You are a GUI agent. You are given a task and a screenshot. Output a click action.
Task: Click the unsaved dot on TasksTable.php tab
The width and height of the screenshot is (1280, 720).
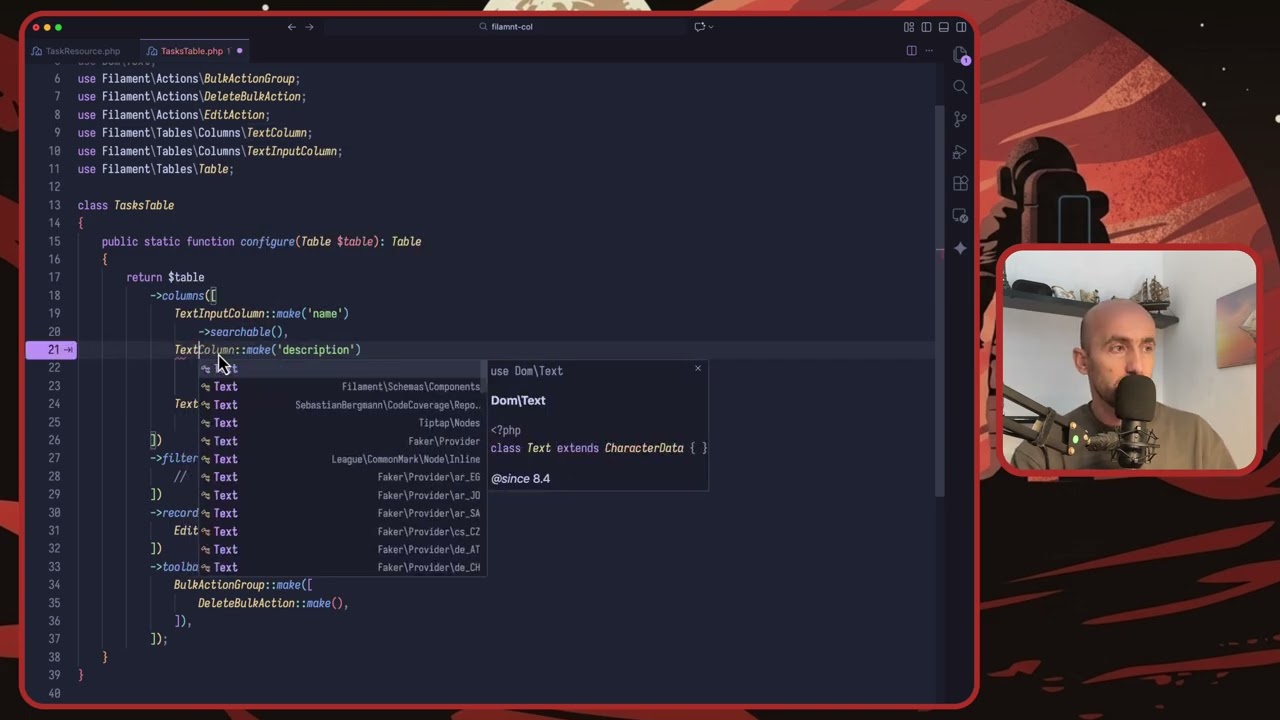tap(240, 51)
